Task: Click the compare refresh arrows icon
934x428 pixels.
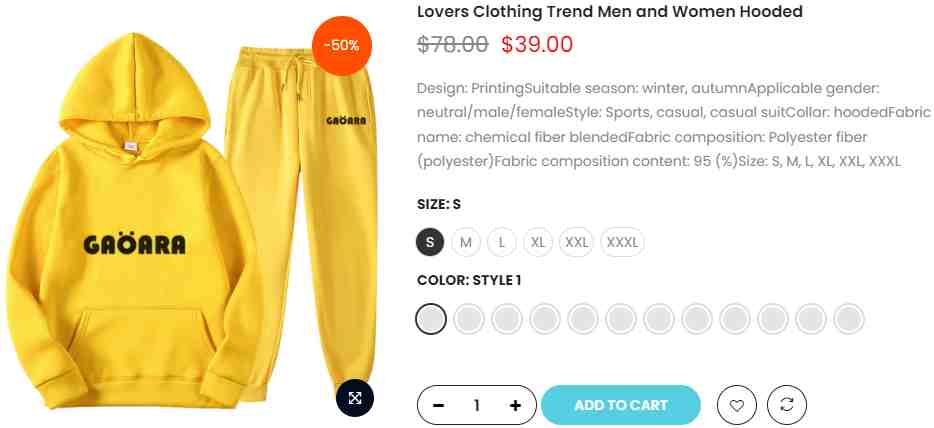Action: 787,405
